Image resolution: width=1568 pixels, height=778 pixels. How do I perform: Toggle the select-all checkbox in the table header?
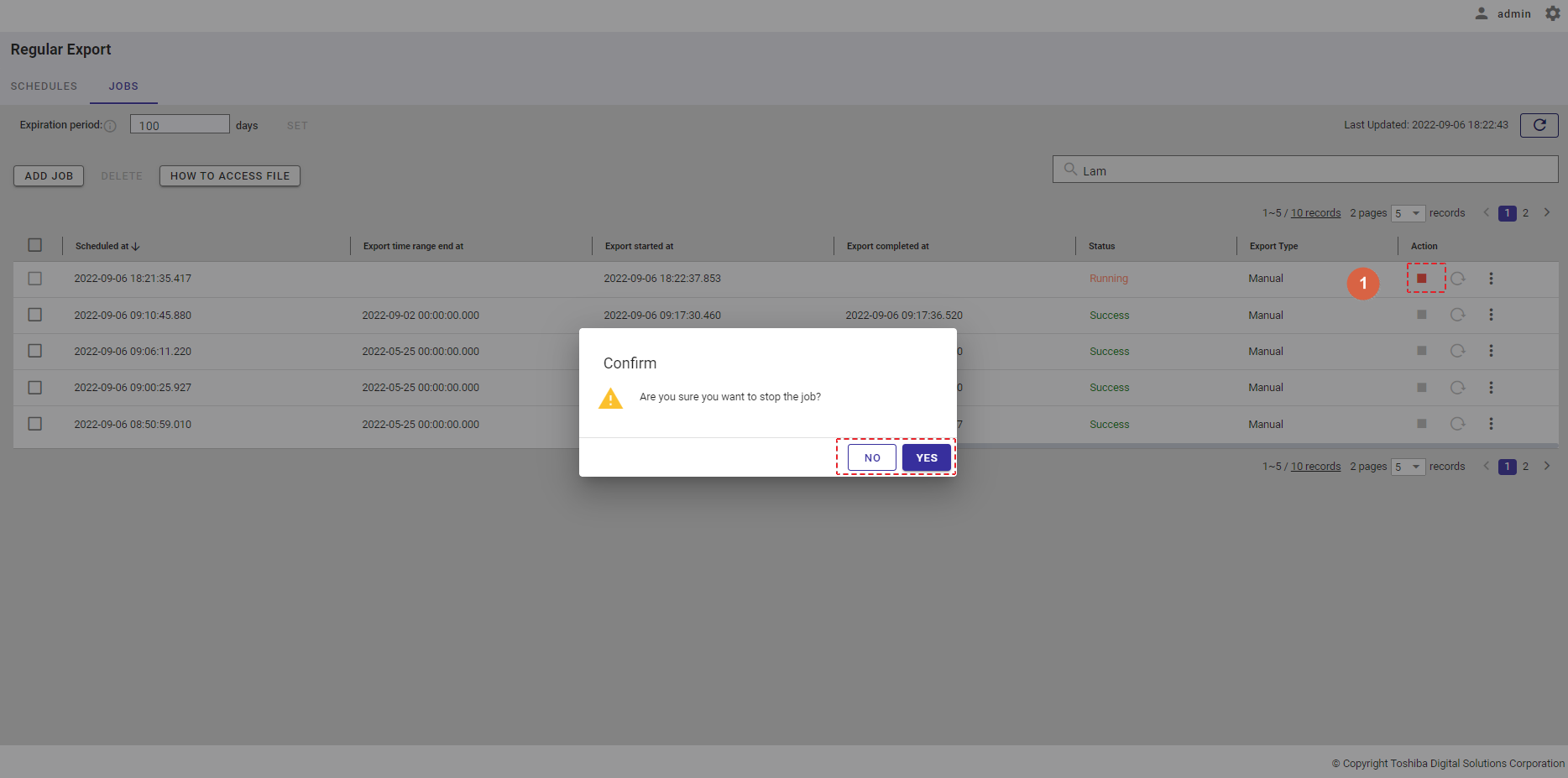[34, 245]
